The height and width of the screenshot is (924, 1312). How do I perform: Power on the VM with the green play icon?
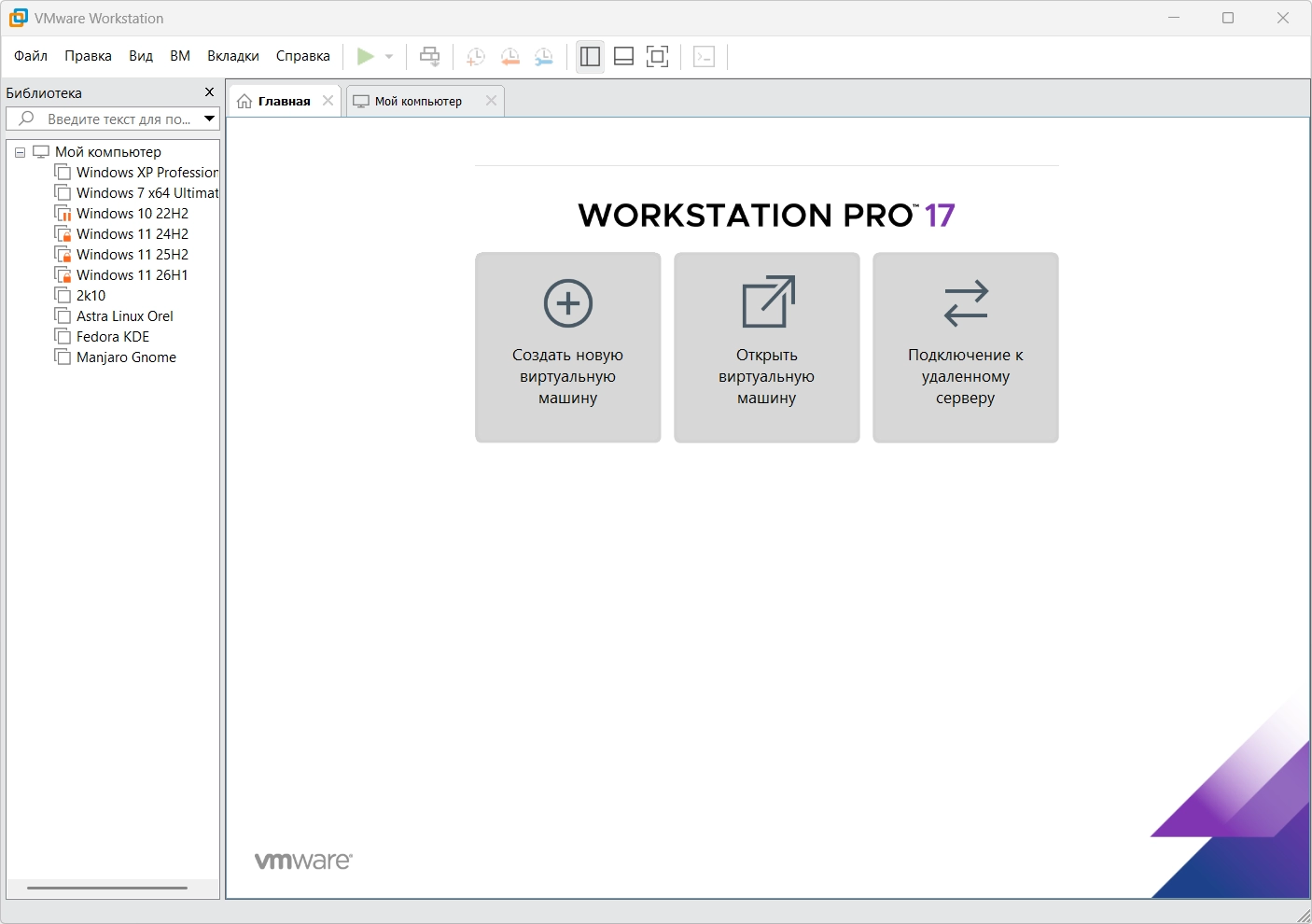[x=366, y=57]
